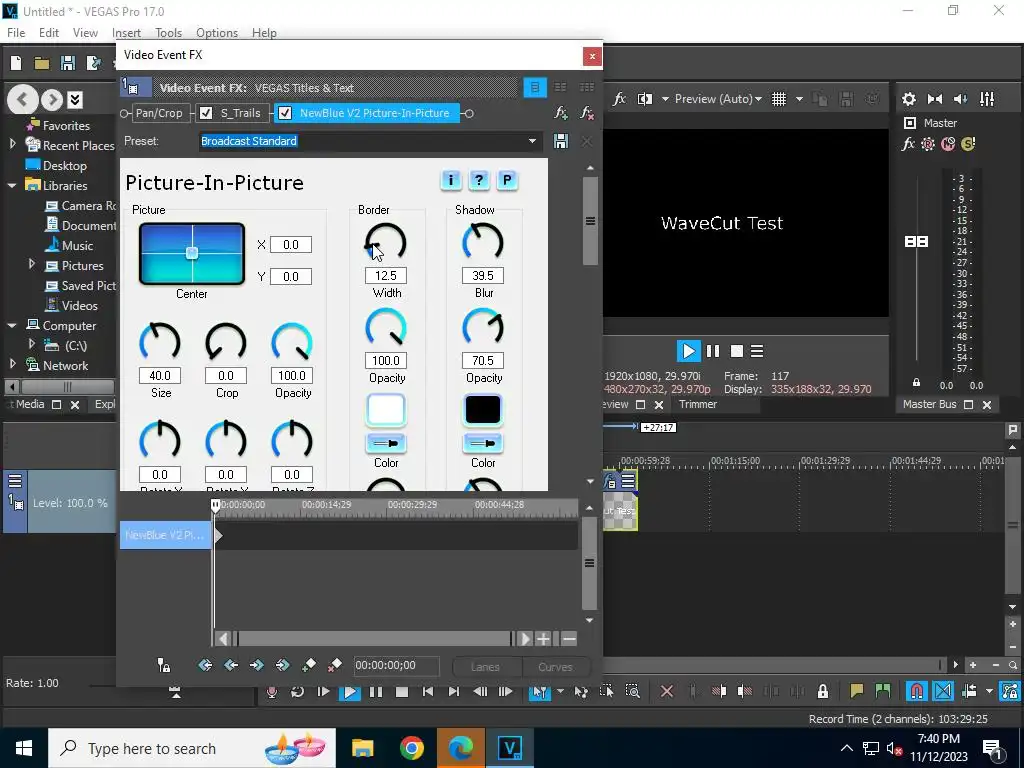Toggle the lock icon in the timeline toolbar

[823, 691]
